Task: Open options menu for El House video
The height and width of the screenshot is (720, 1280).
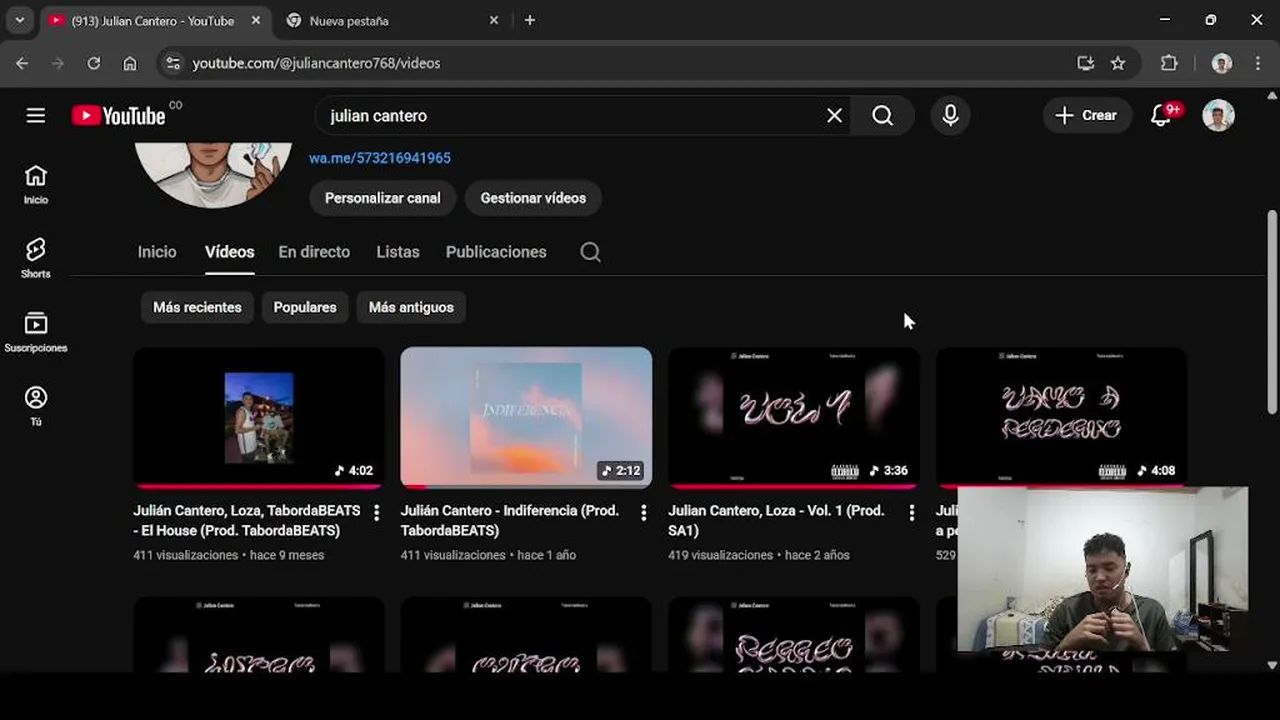Action: pyautogui.click(x=376, y=513)
